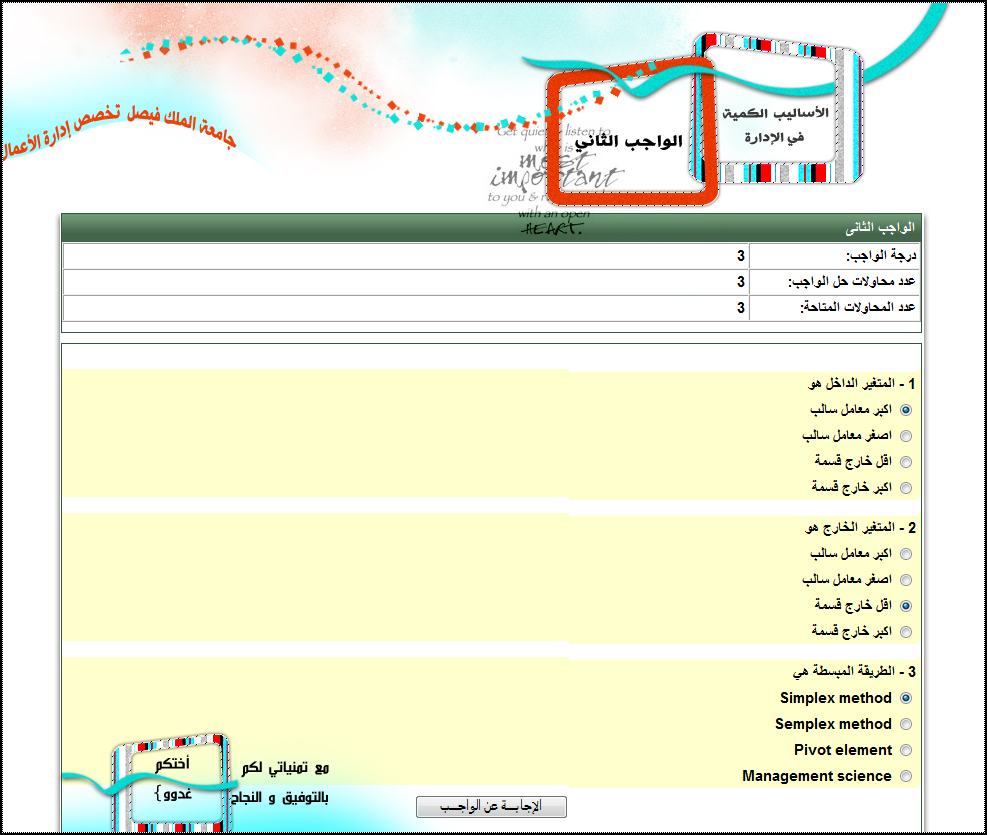
Task: Choose 'اكبر خارج قسمة' radio in question 1
Action: (x=906, y=488)
